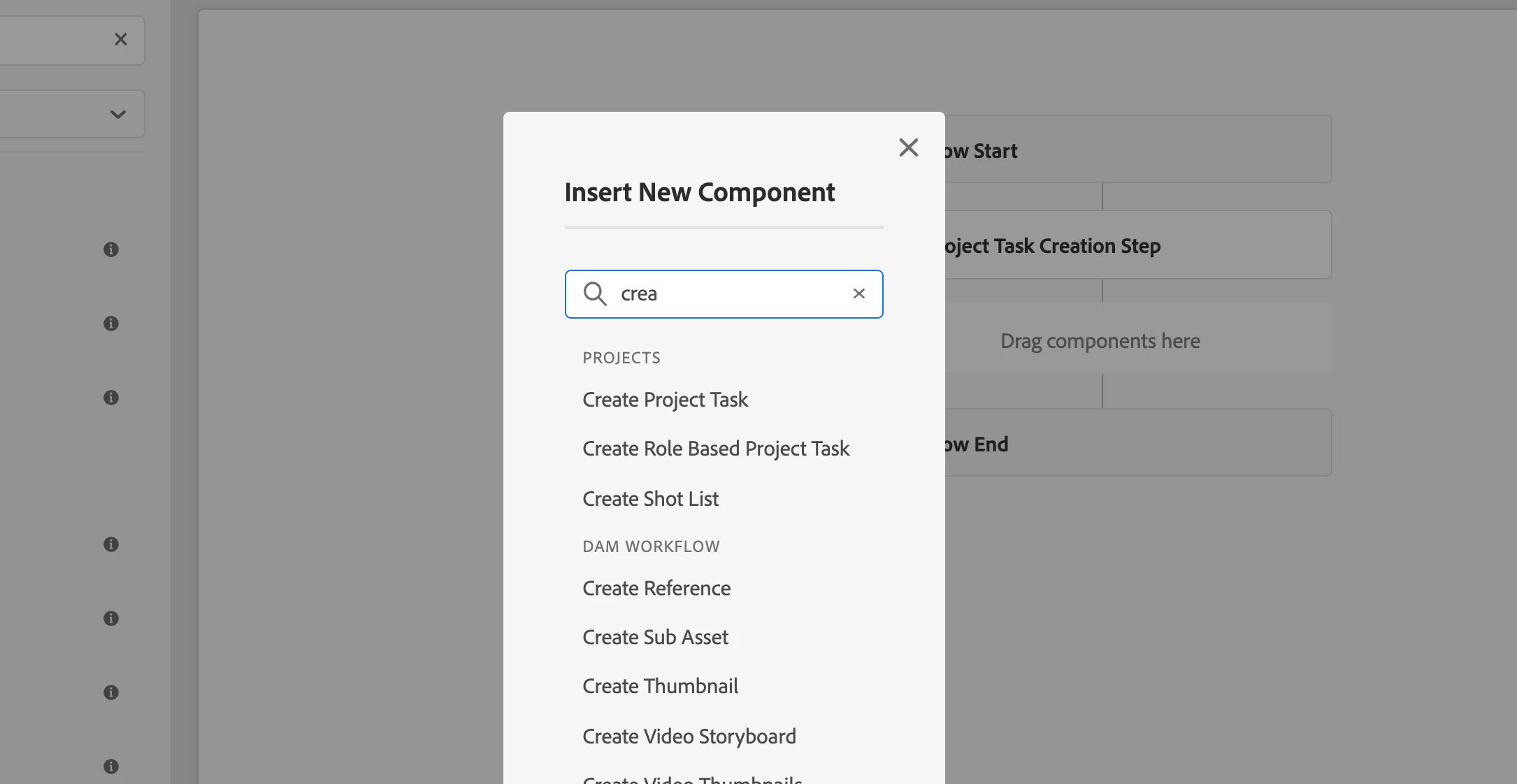Pick Create Reference from DAM Workflow

coord(656,588)
